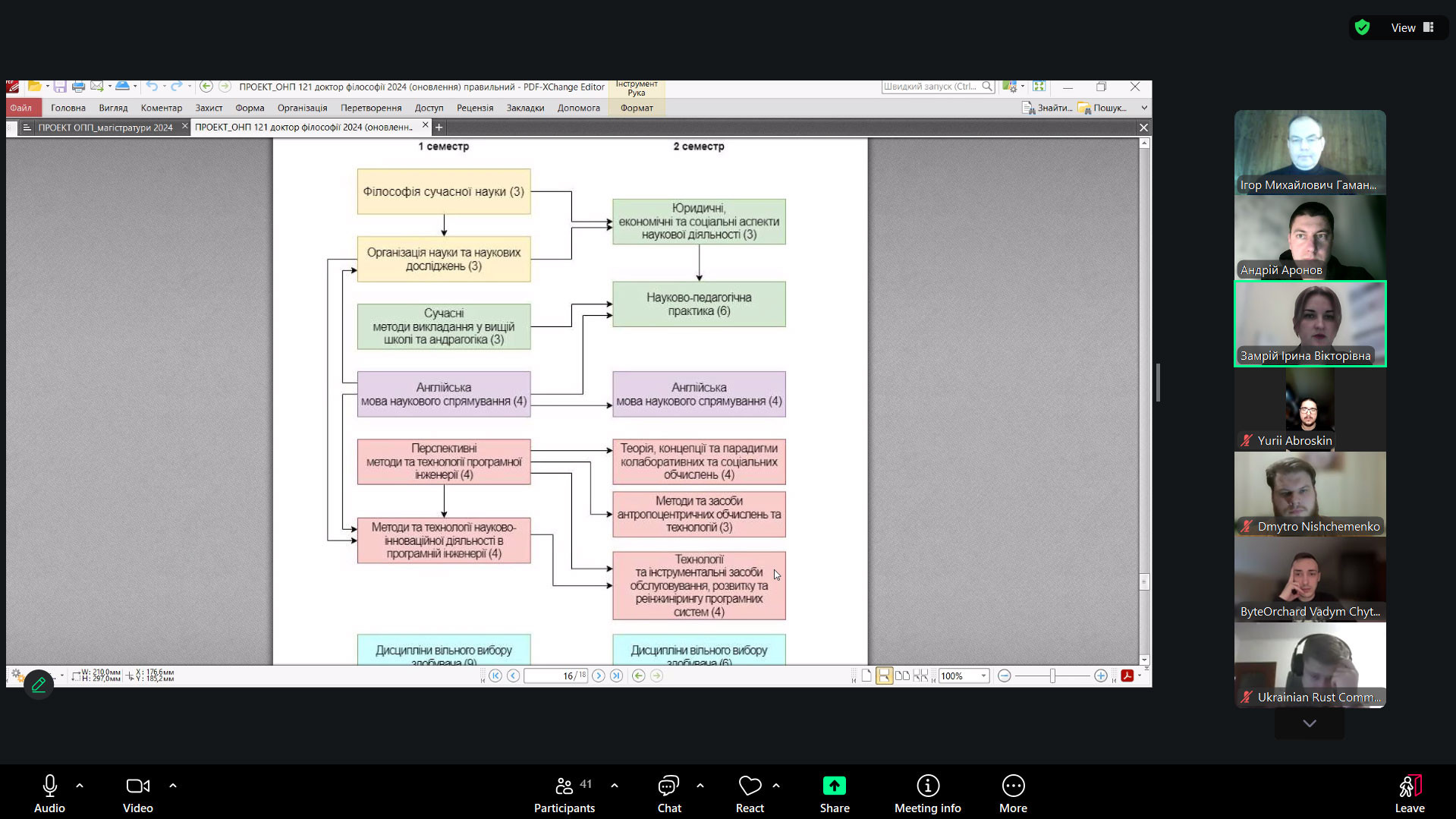Open the Коментар menu tab
This screenshot has width=1456, height=819.
[161, 108]
